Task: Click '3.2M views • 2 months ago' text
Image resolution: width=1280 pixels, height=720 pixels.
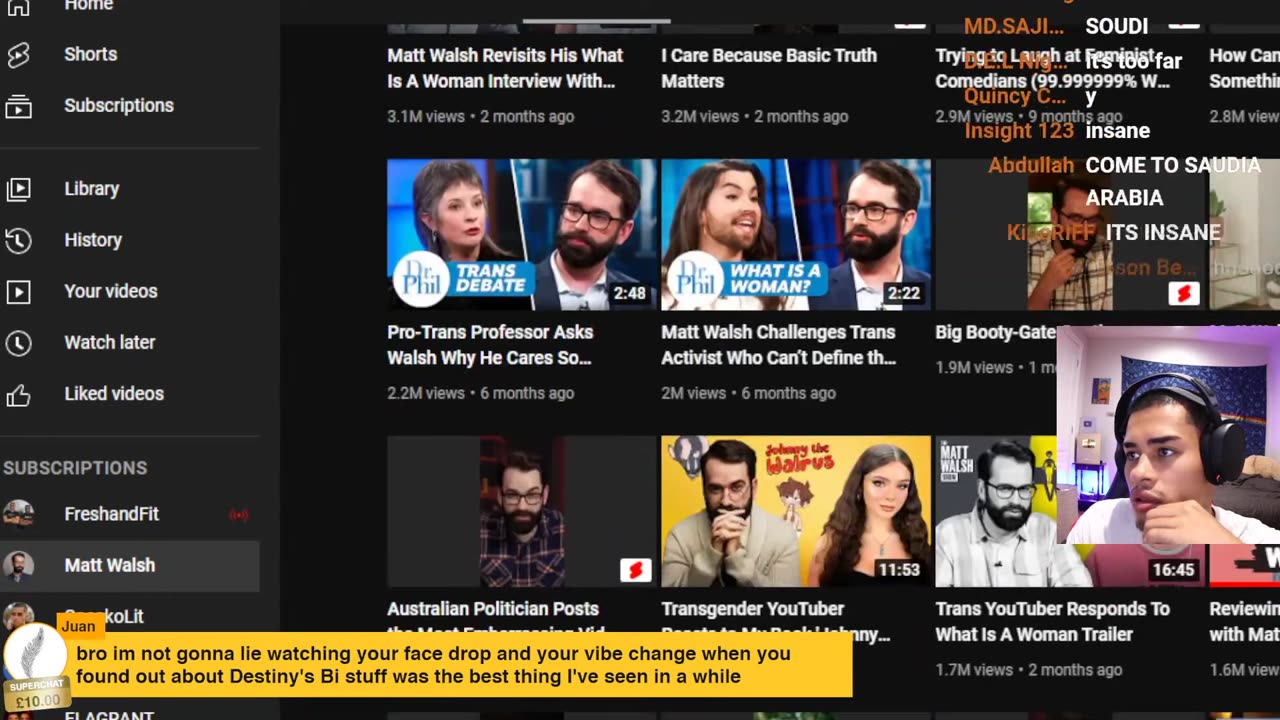Action: (755, 116)
